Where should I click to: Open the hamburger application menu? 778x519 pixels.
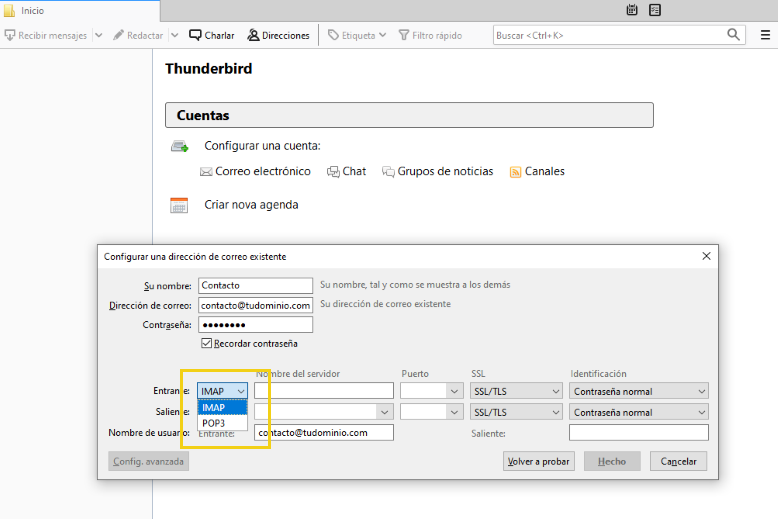(x=765, y=35)
